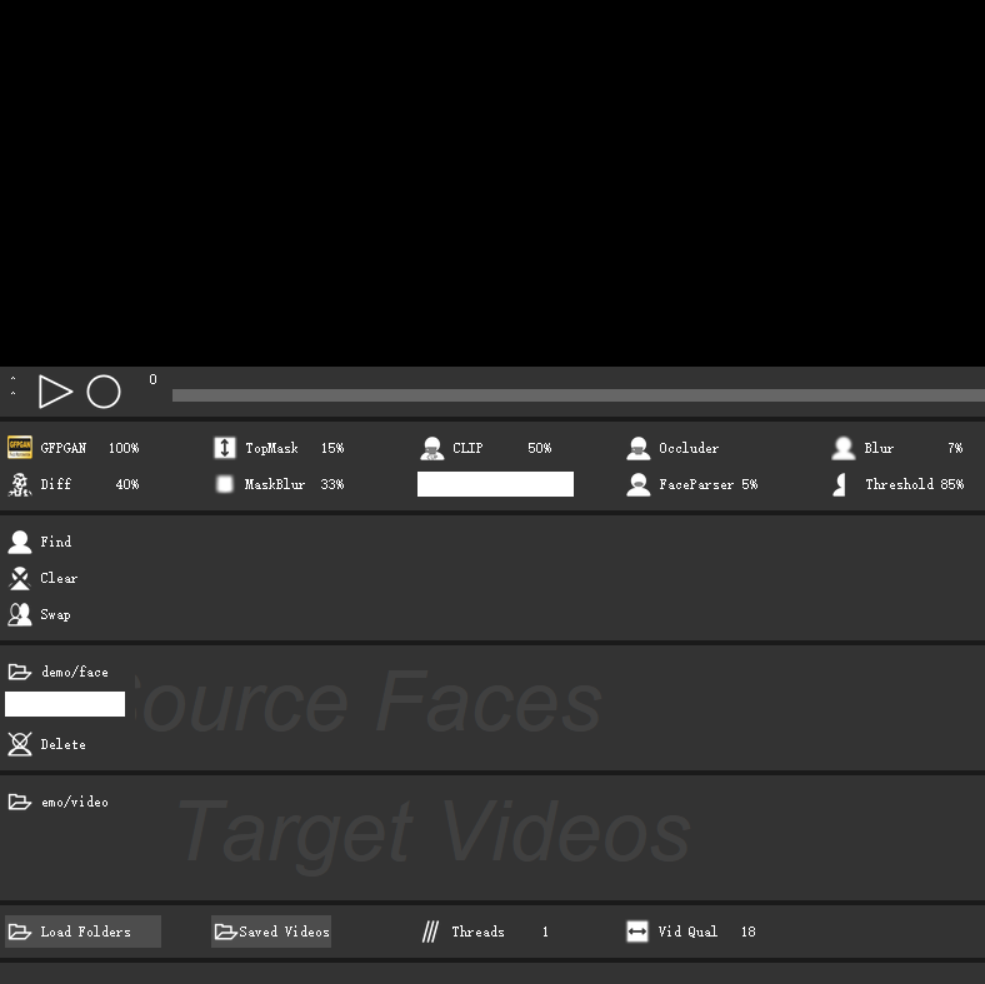This screenshot has width=985, height=984.
Task: Click the Threads value 1
Action: point(545,932)
